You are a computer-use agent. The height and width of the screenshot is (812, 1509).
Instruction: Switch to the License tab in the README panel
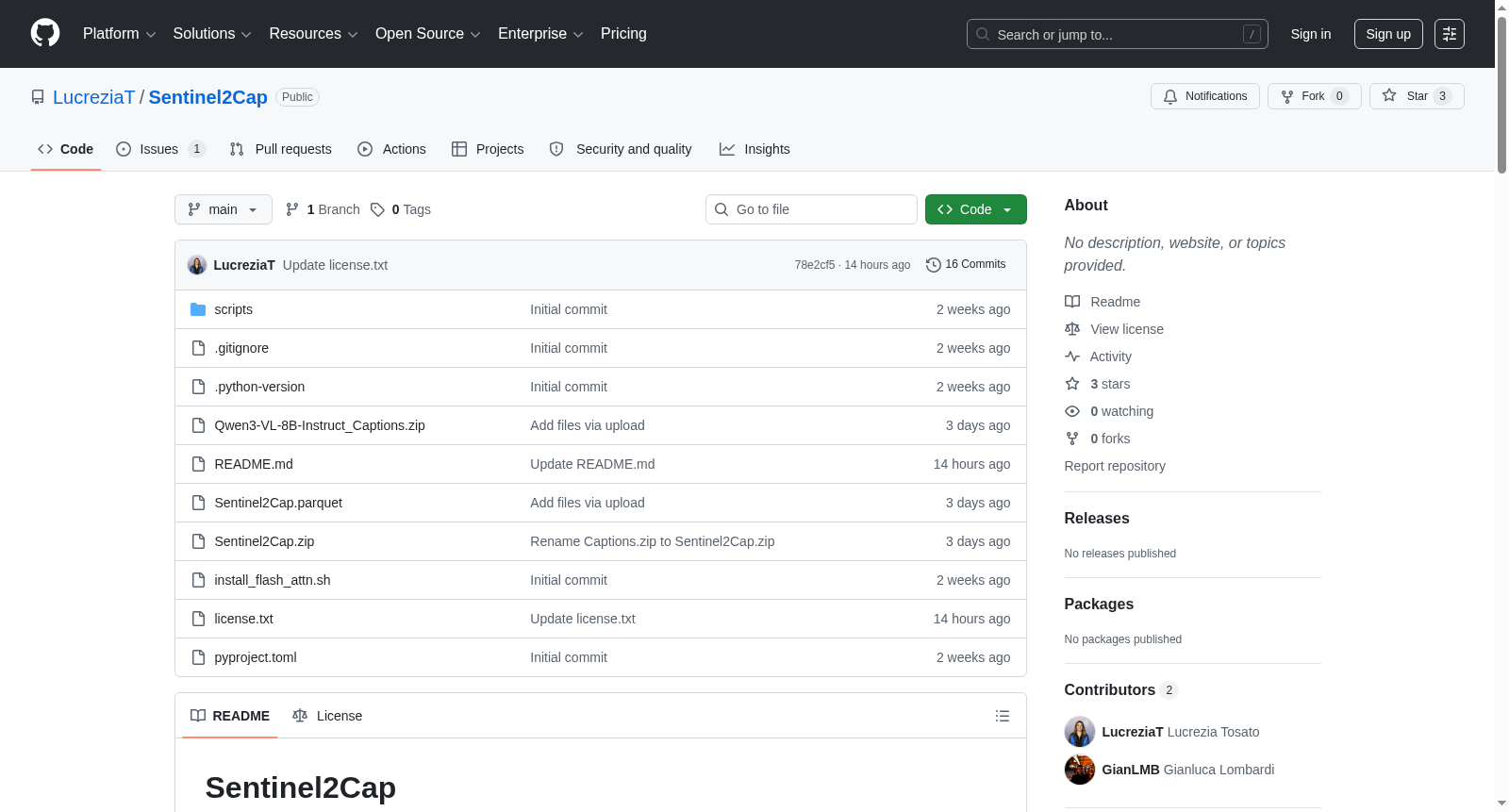tap(327, 716)
